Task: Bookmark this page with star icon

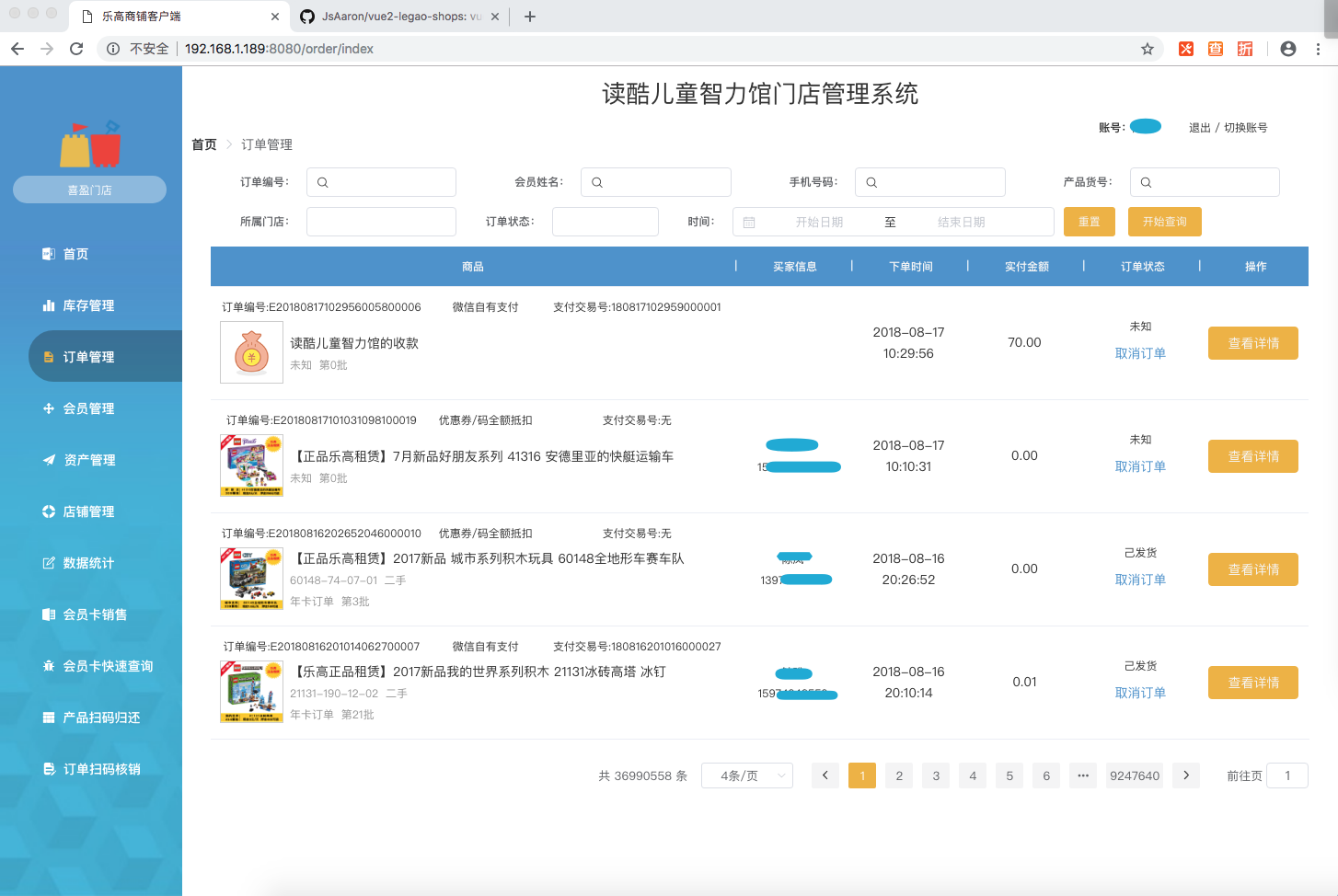Action: click(1148, 49)
